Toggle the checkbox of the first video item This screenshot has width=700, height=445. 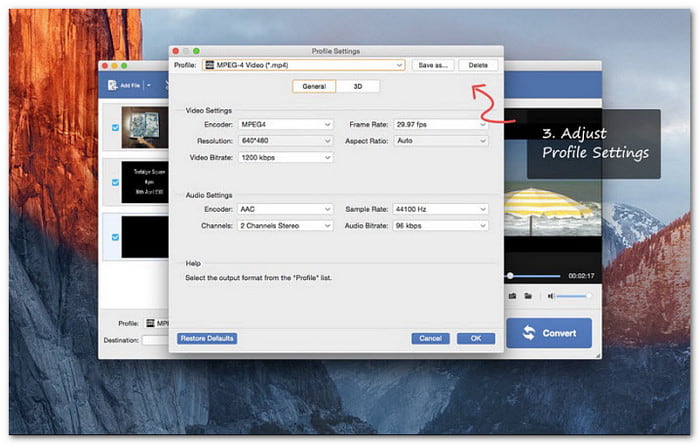[115, 128]
